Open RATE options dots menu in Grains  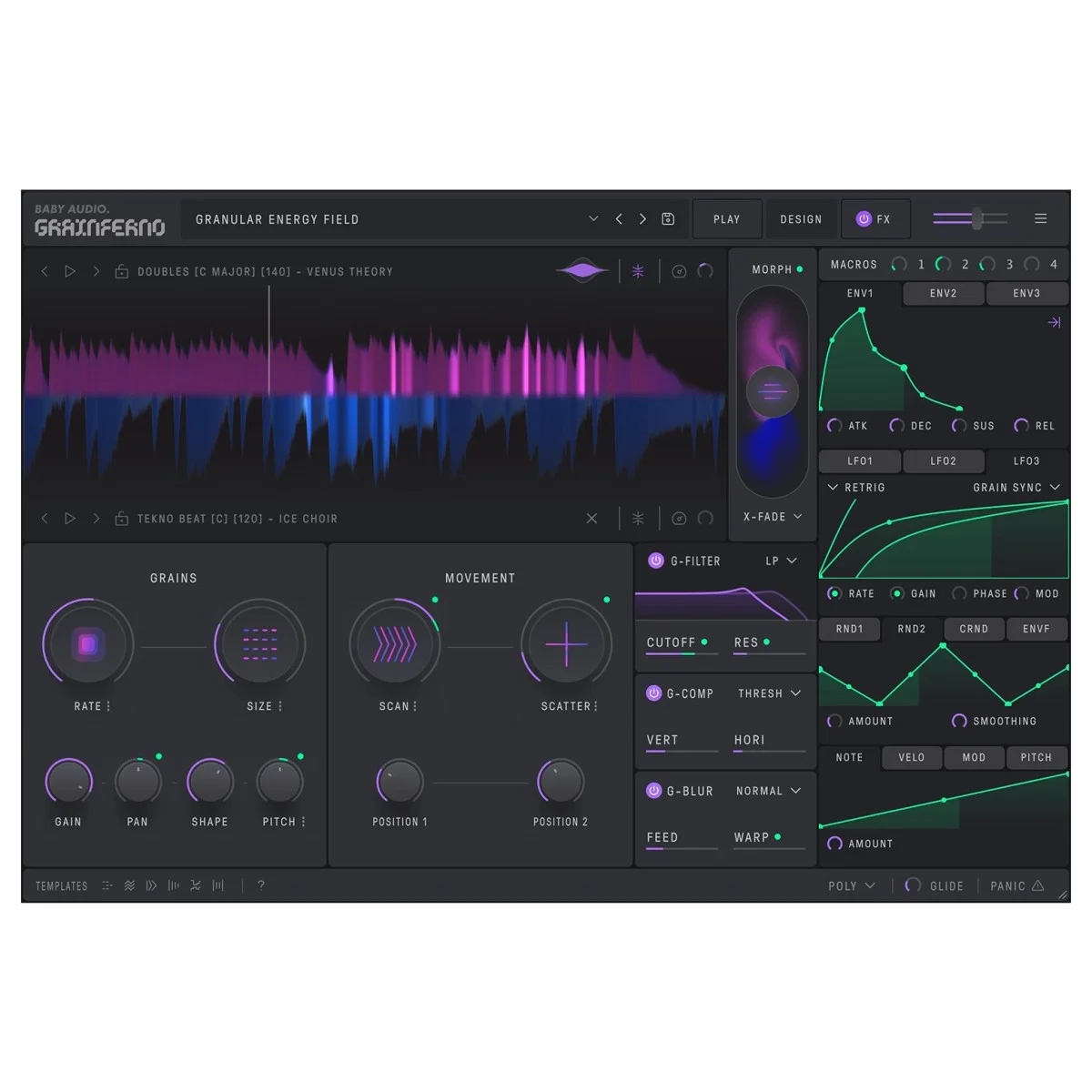(108, 706)
